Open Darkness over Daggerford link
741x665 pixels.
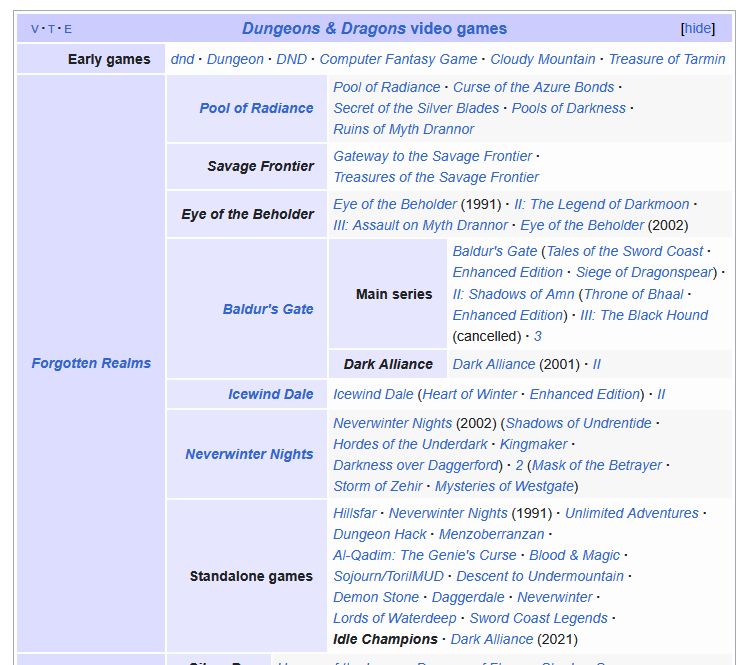click(416, 466)
